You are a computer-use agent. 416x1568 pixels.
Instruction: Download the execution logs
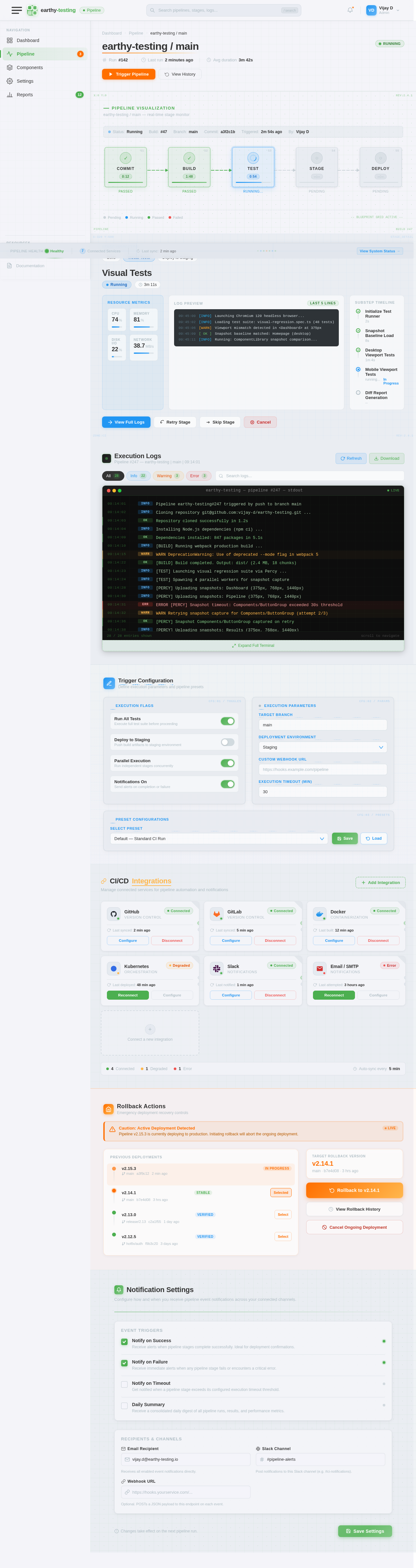coord(387,458)
